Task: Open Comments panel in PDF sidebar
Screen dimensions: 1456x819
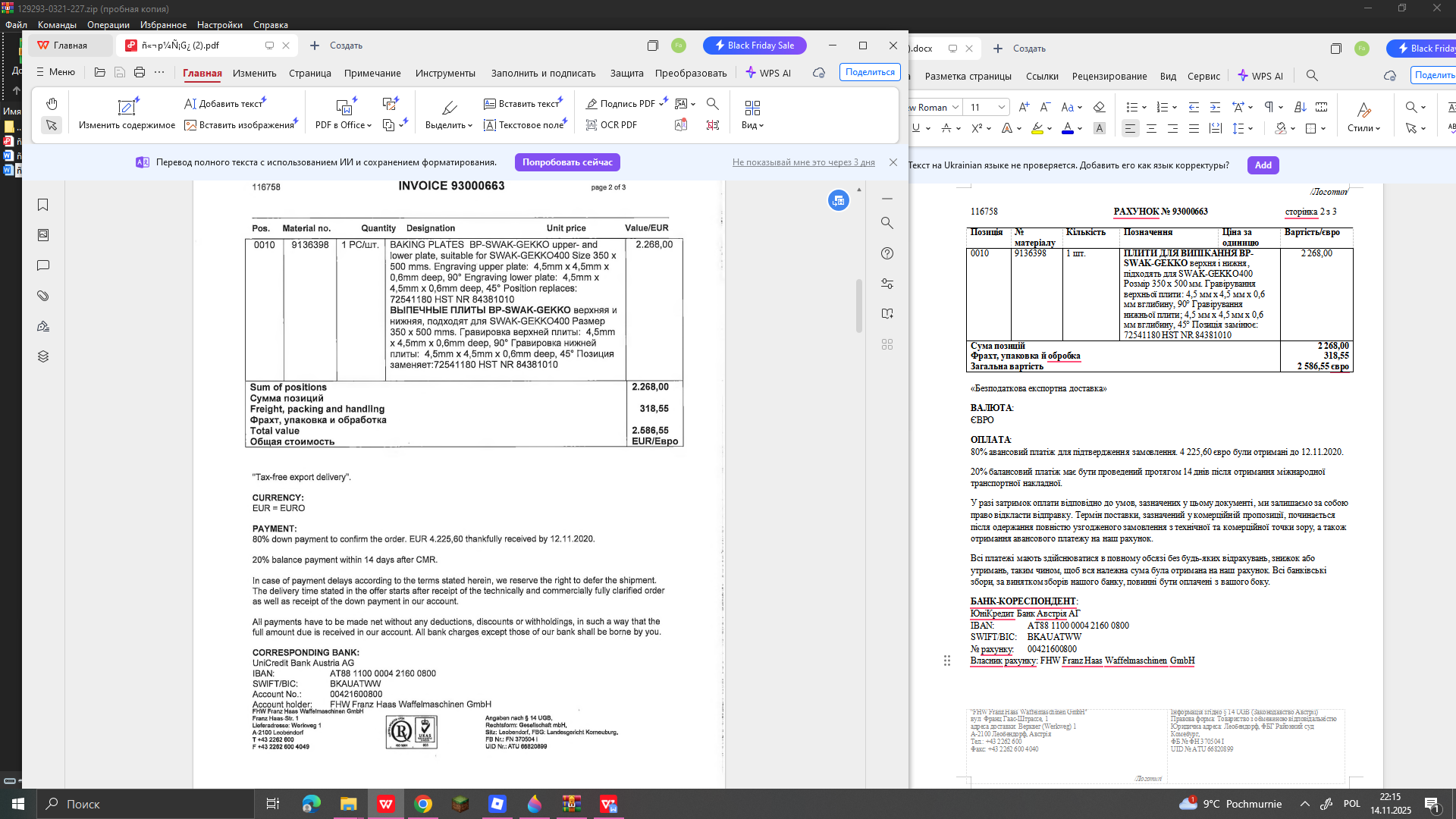Action: click(43, 265)
